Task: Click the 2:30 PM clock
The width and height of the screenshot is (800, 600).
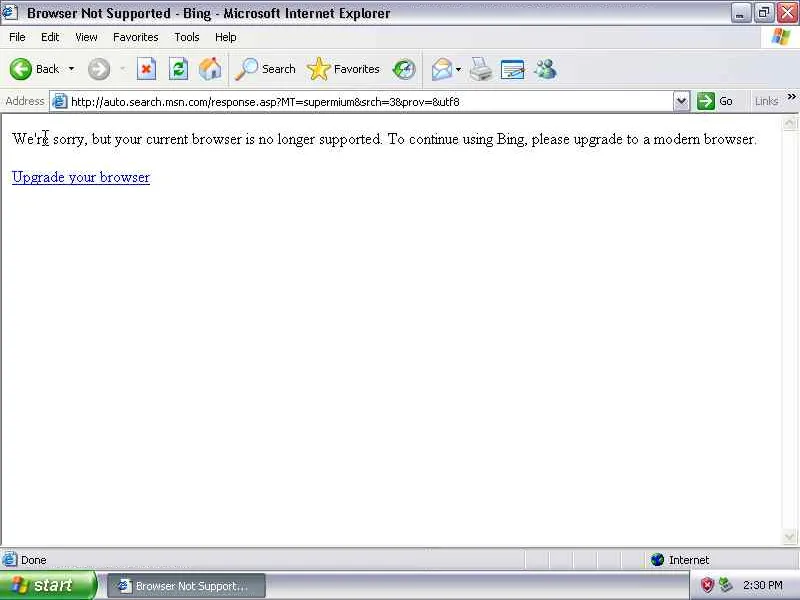Action: pos(763,585)
